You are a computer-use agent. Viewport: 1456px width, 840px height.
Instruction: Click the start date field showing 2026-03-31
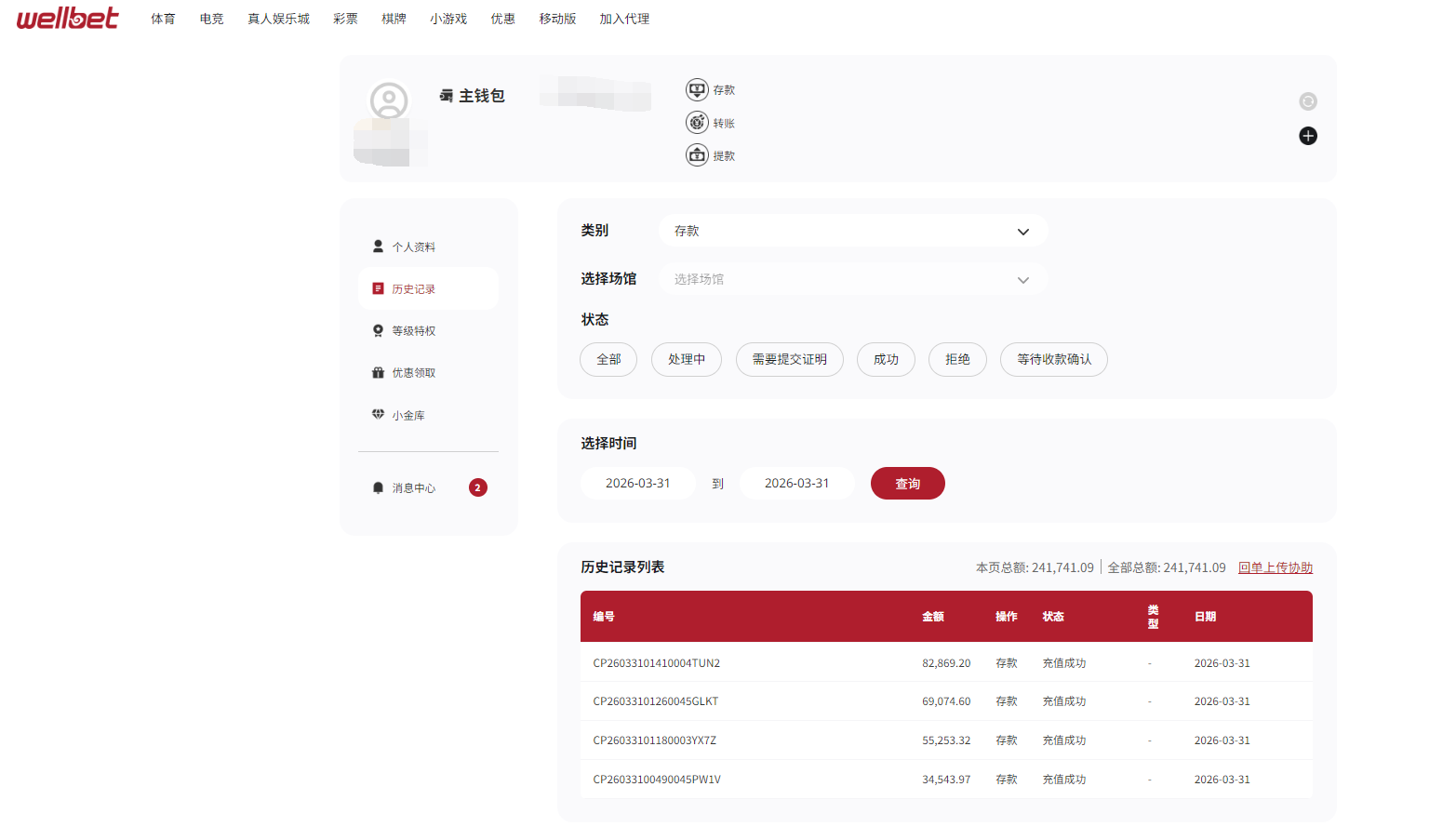637,483
